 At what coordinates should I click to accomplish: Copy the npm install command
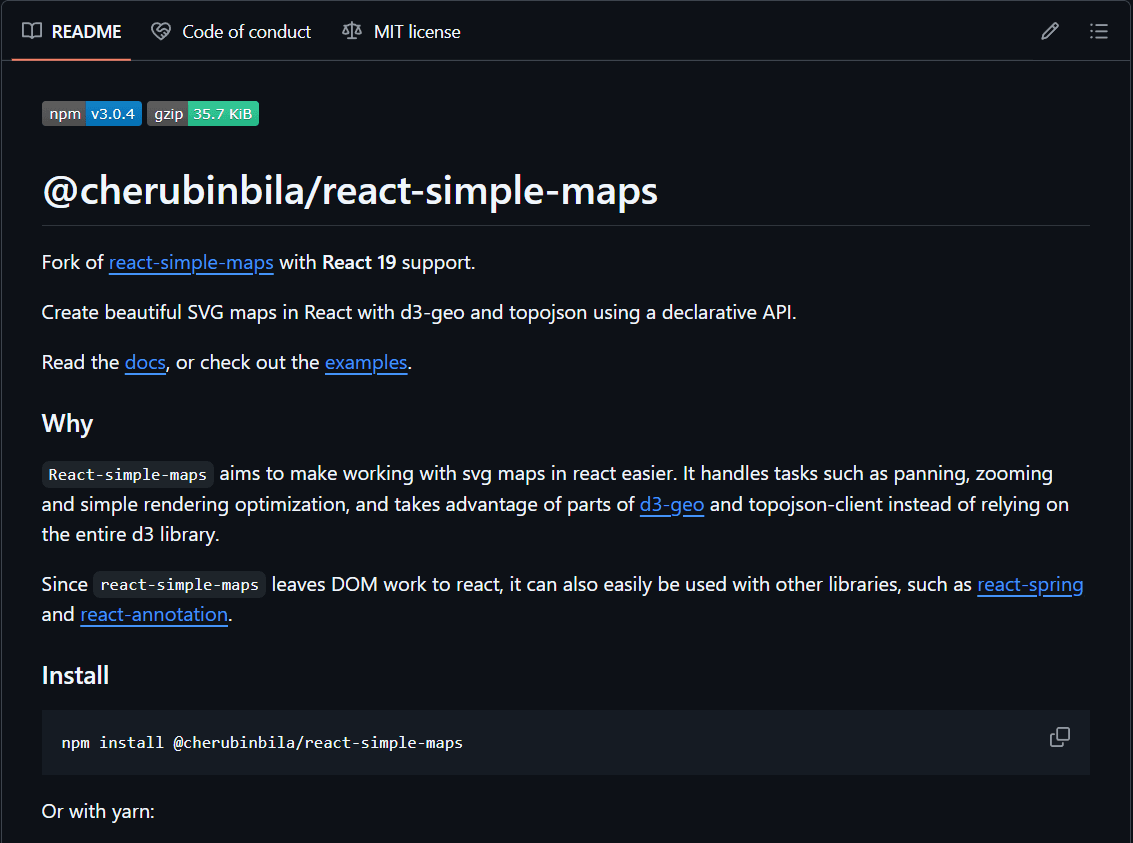pyautogui.click(x=1059, y=737)
